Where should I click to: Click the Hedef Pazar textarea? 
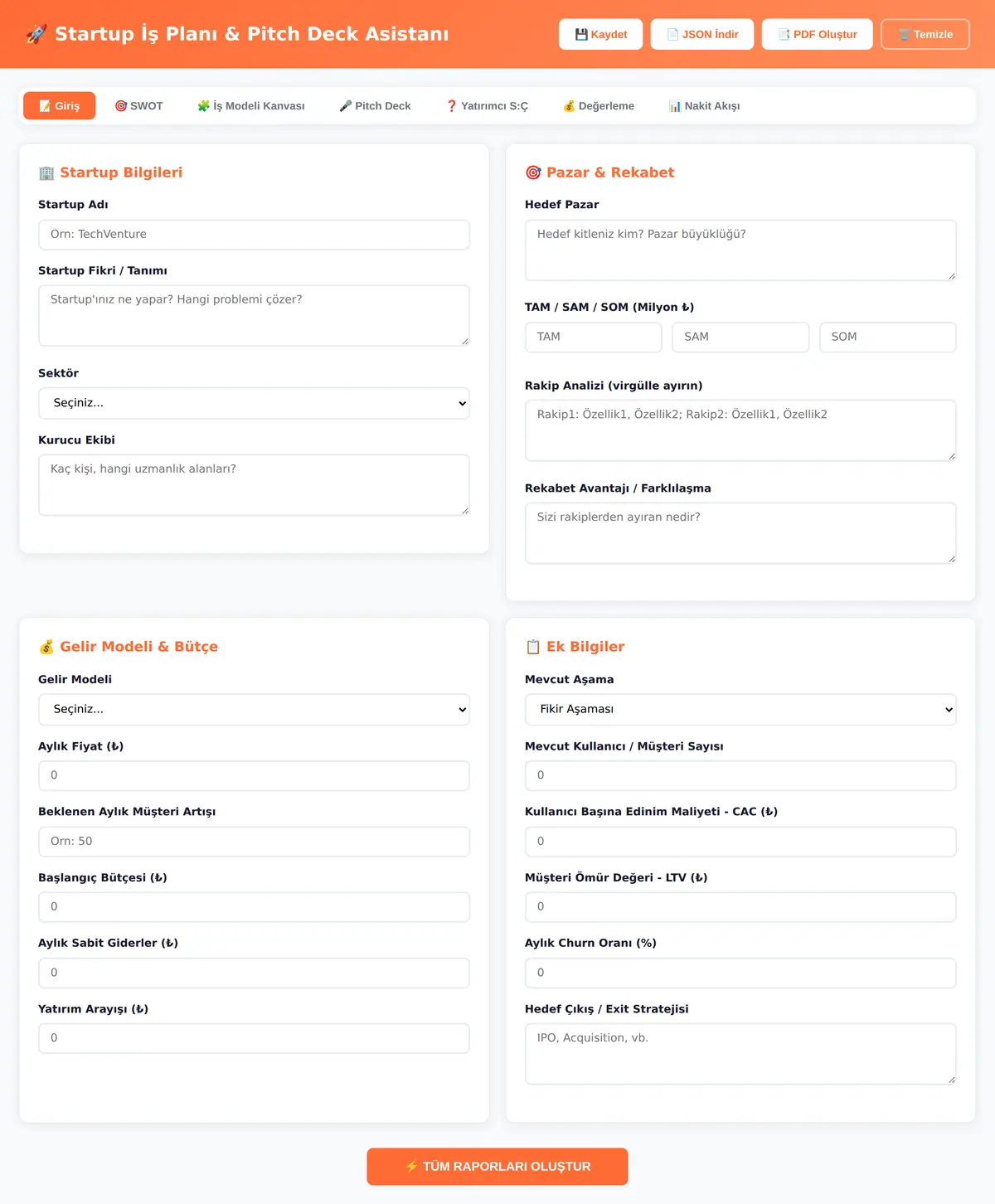coord(740,250)
